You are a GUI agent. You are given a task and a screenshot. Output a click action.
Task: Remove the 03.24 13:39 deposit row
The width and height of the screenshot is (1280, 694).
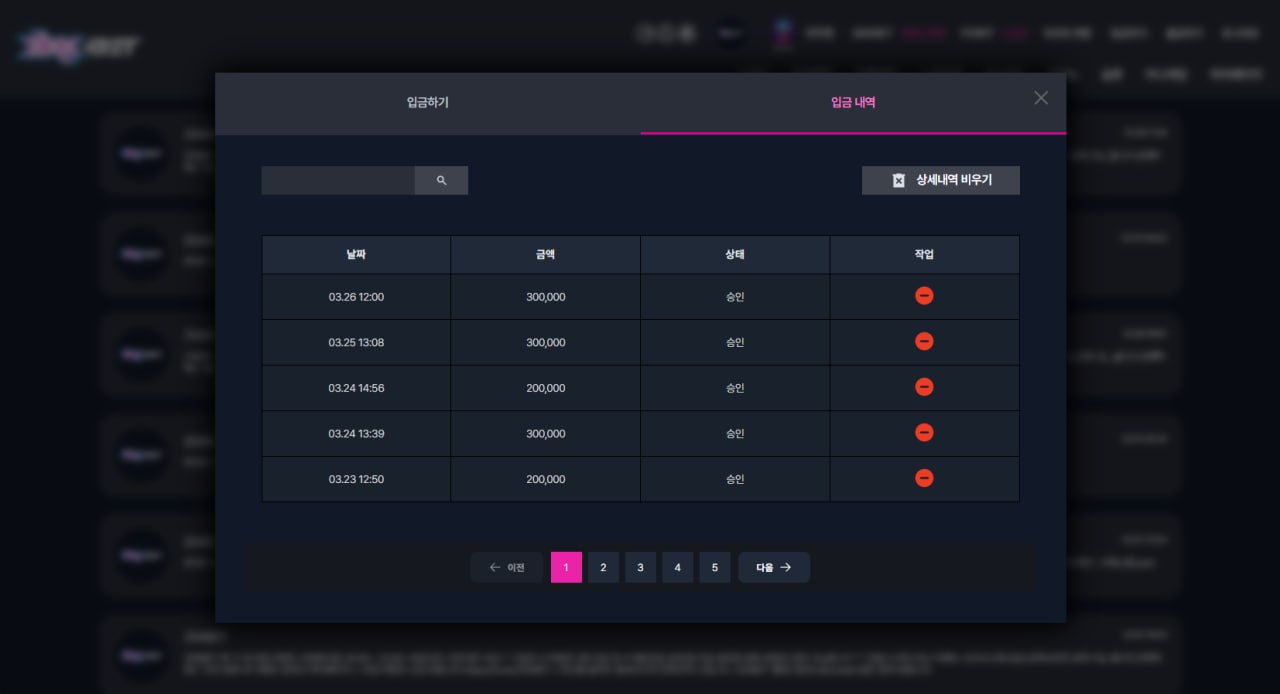pyautogui.click(x=924, y=432)
